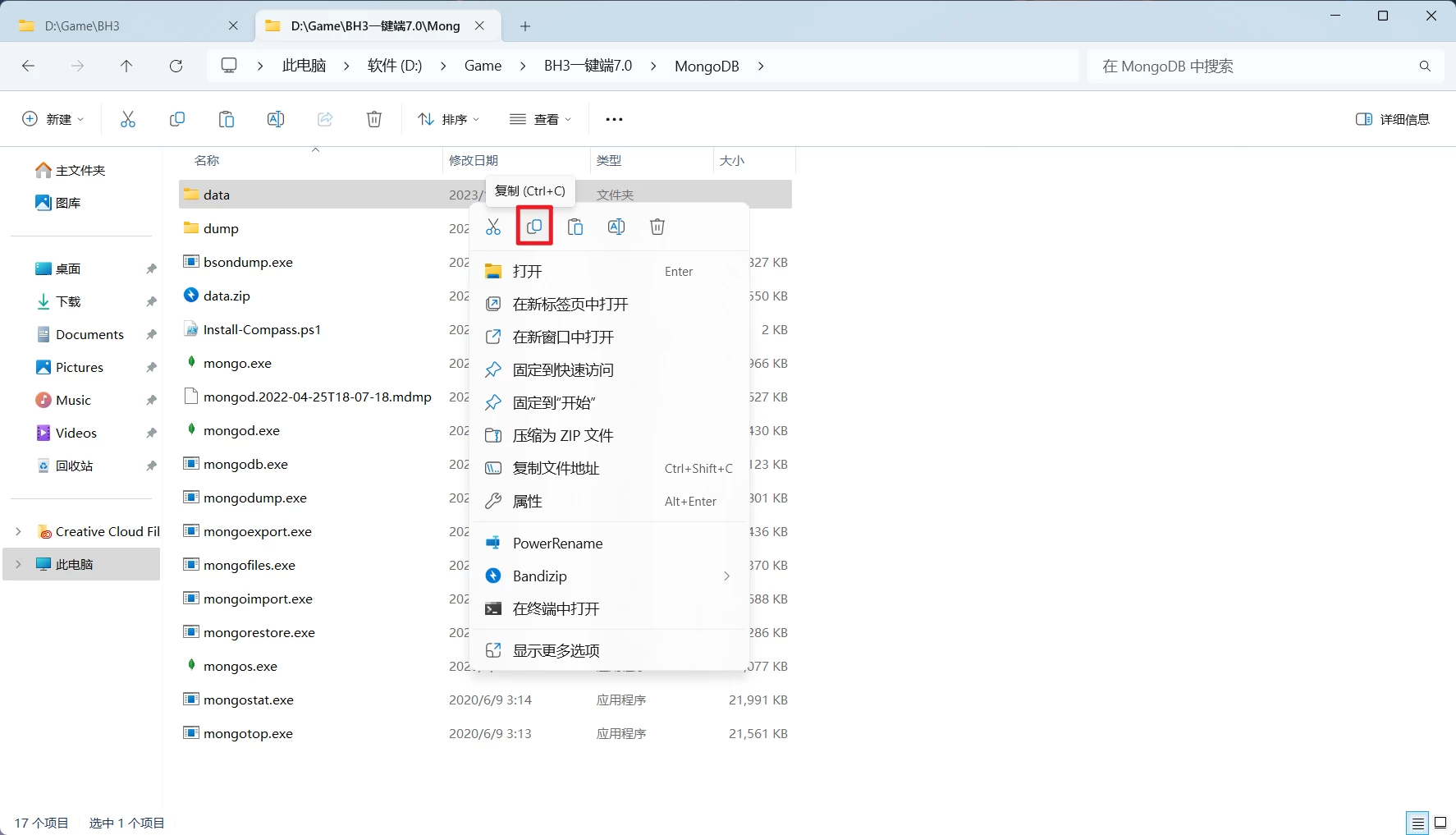
Task: Click the Delete icon in the context menu
Action: (x=657, y=227)
